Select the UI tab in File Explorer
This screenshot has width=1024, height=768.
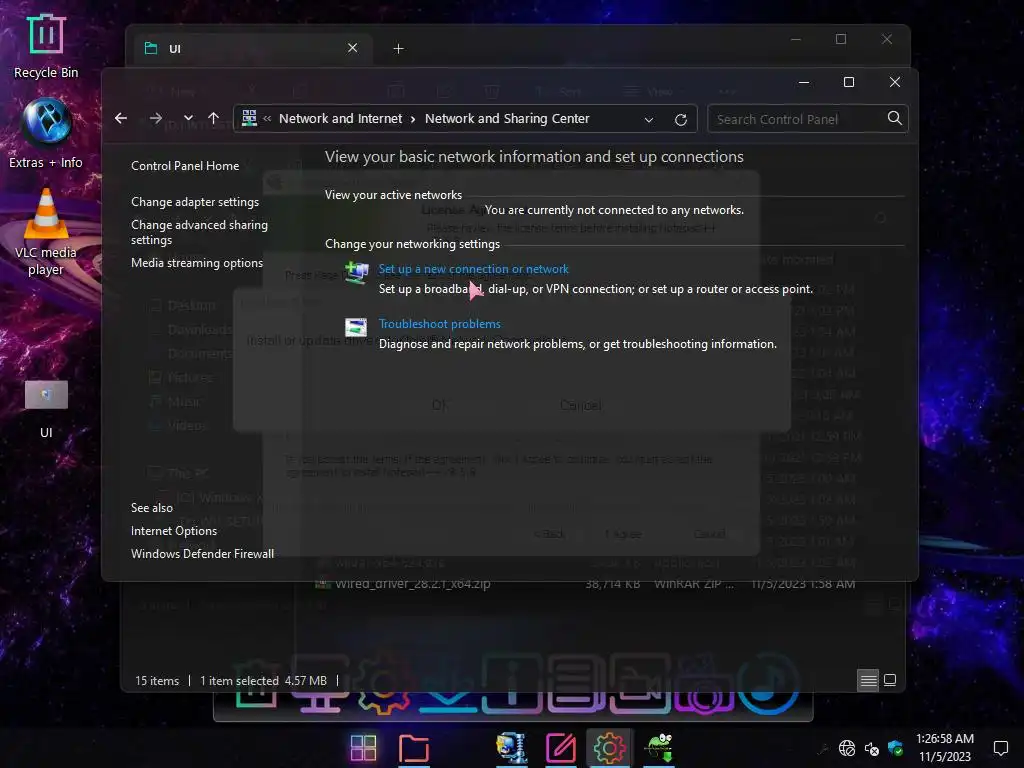point(252,49)
